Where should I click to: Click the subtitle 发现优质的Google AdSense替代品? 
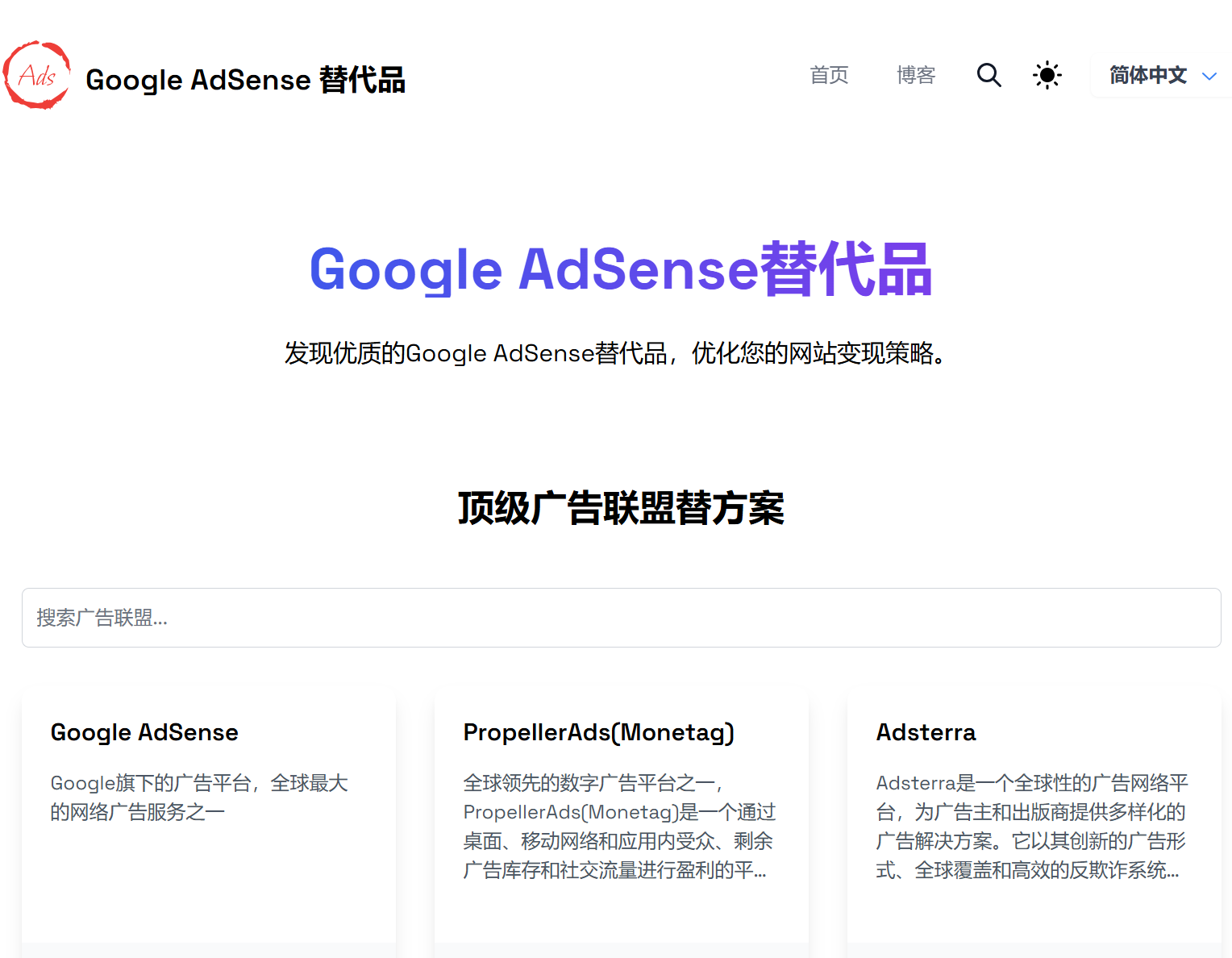616,353
